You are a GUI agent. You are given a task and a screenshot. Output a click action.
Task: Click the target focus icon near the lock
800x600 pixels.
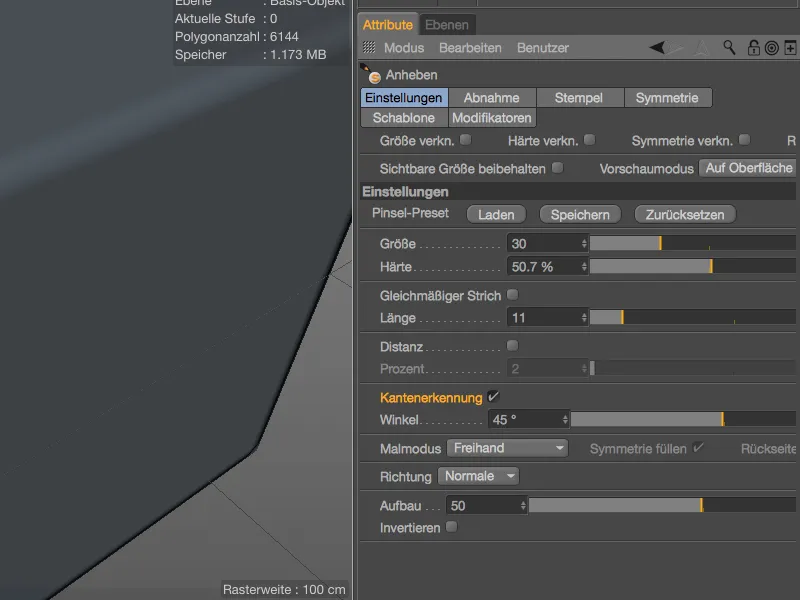770,47
